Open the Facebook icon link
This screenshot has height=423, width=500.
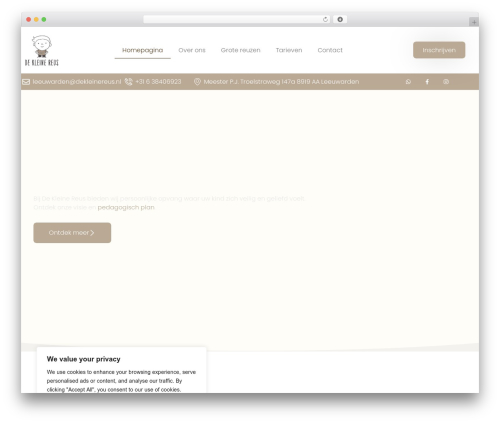pos(427,82)
